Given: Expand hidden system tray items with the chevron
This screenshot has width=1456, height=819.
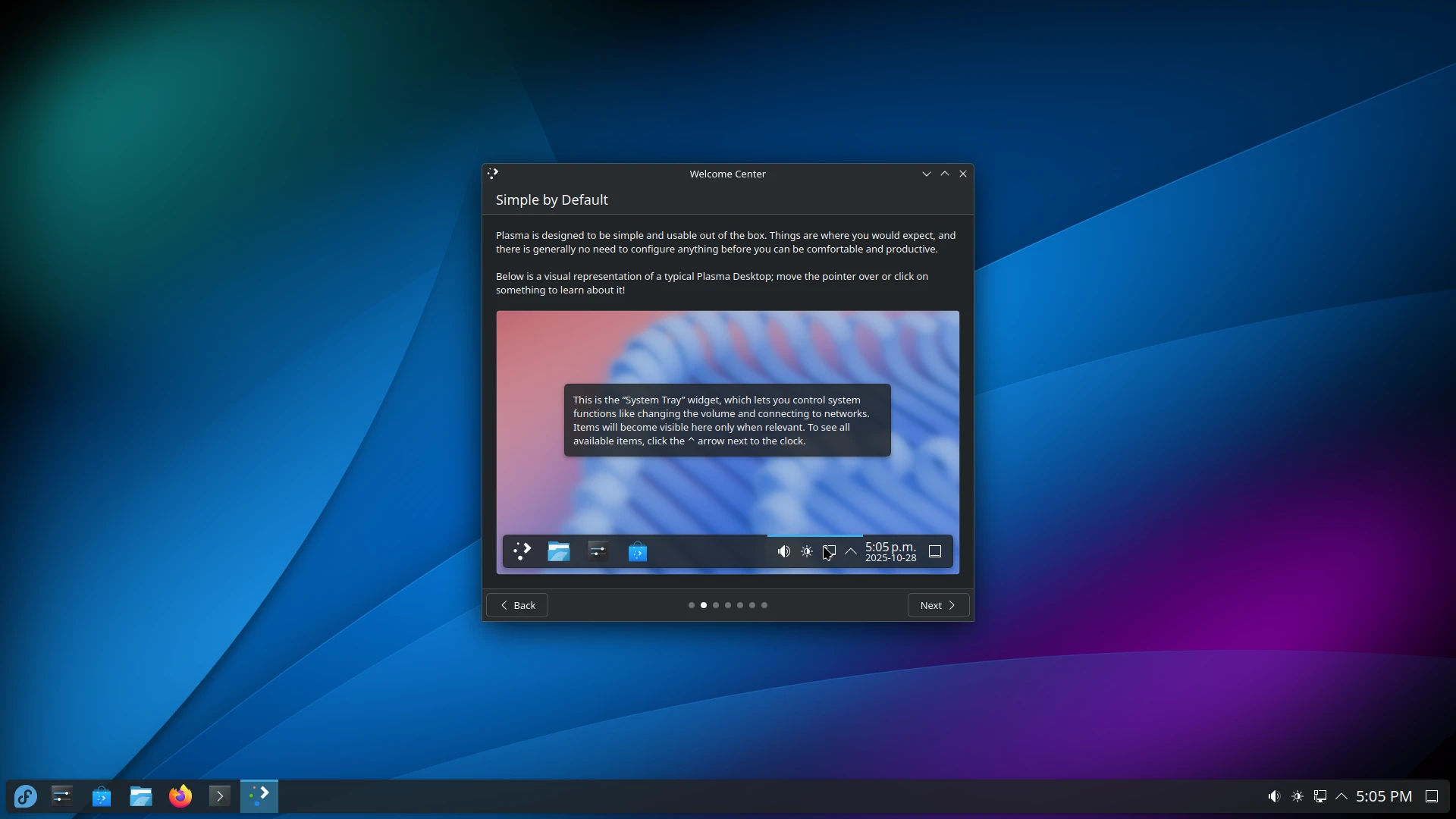Looking at the screenshot, I should pyautogui.click(x=1343, y=795).
